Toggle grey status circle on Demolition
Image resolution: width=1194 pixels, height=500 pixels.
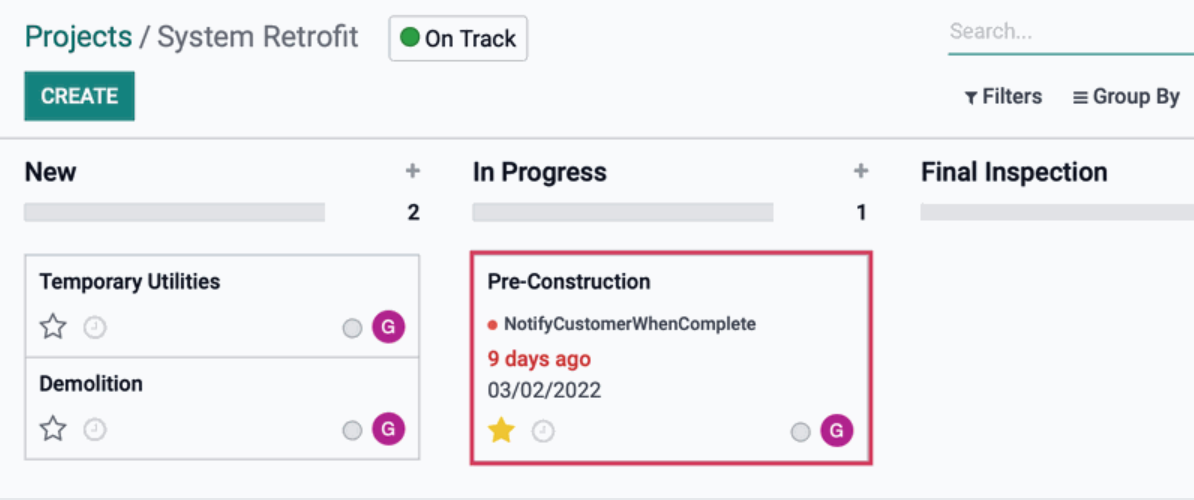point(352,430)
